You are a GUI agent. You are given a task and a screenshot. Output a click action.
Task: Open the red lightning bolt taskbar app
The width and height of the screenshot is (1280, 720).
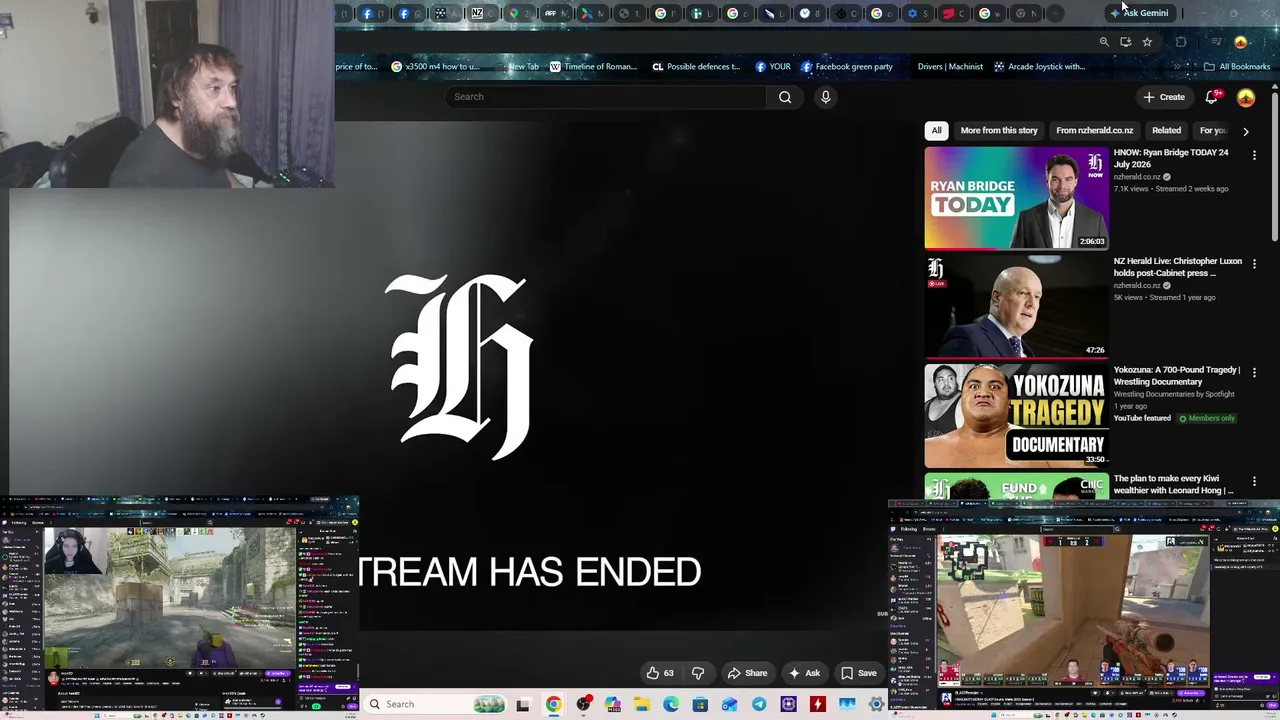[x=818, y=704]
